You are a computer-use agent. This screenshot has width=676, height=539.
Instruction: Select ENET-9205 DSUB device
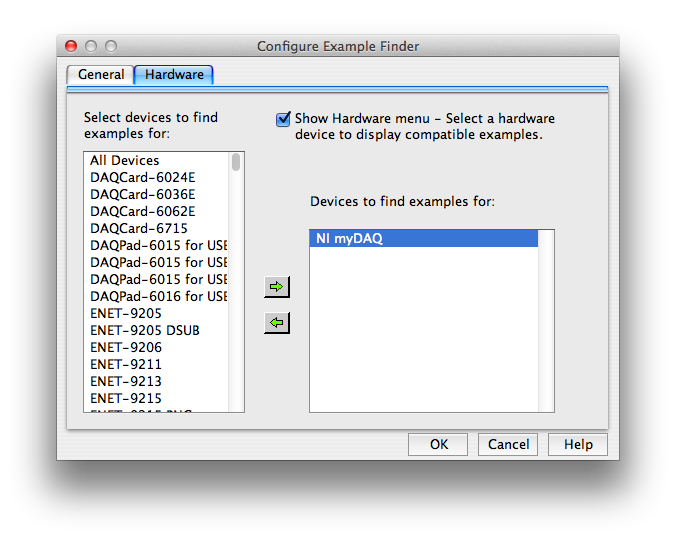pyautogui.click(x=144, y=331)
